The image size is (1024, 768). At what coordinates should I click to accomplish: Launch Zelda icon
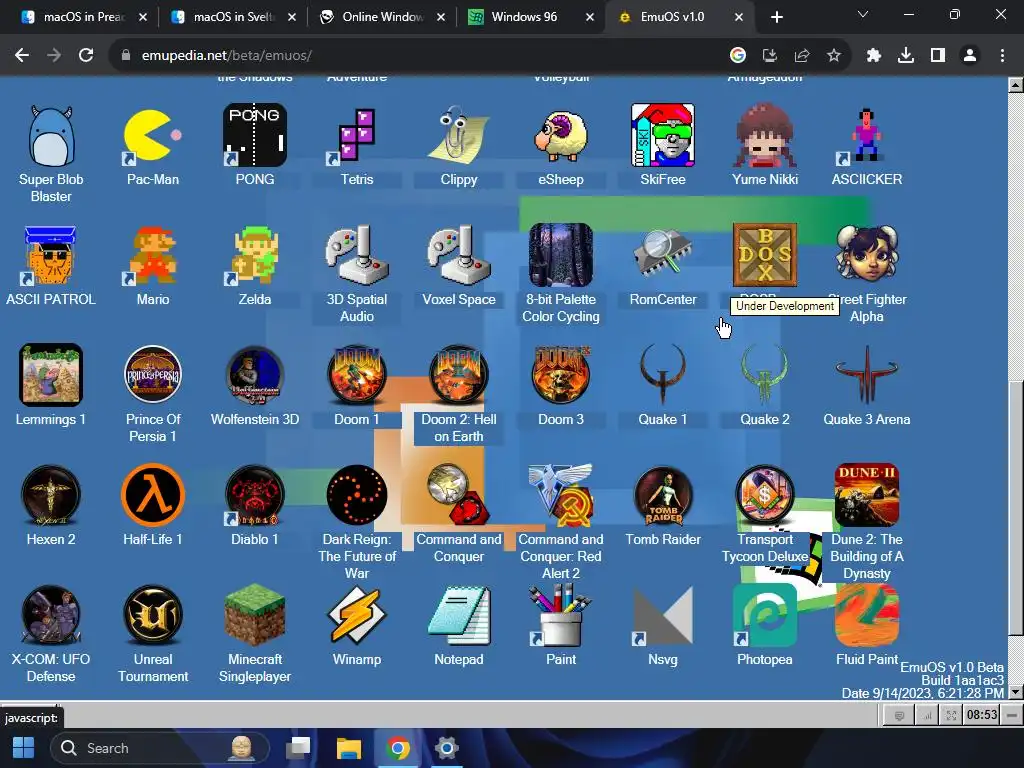pyautogui.click(x=255, y=255)
